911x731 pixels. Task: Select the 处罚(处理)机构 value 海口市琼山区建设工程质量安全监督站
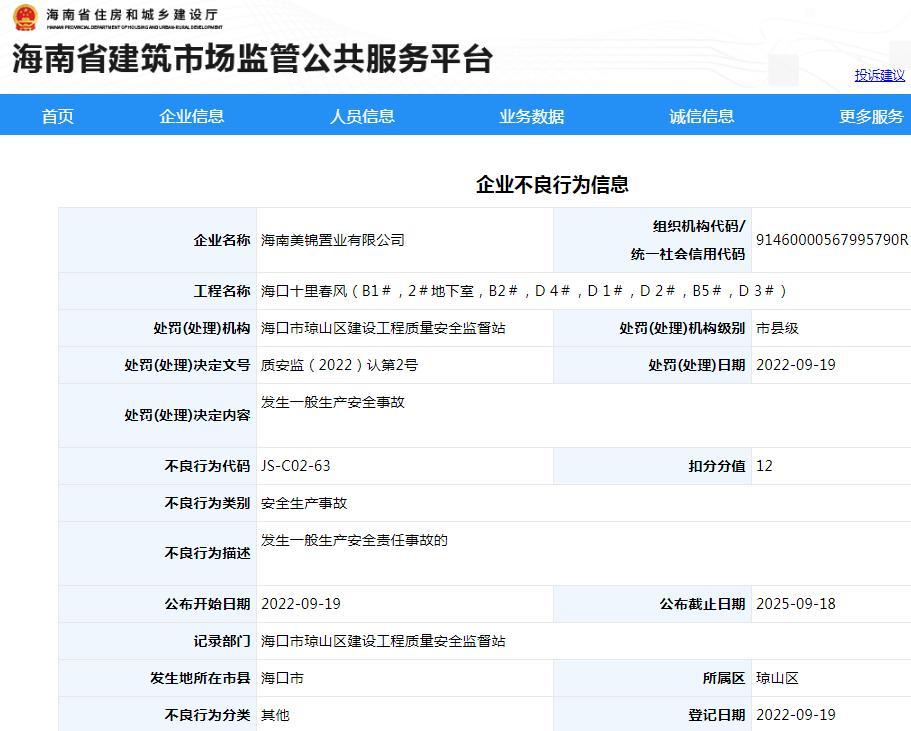pyautogui.click(x=383, y=328)
